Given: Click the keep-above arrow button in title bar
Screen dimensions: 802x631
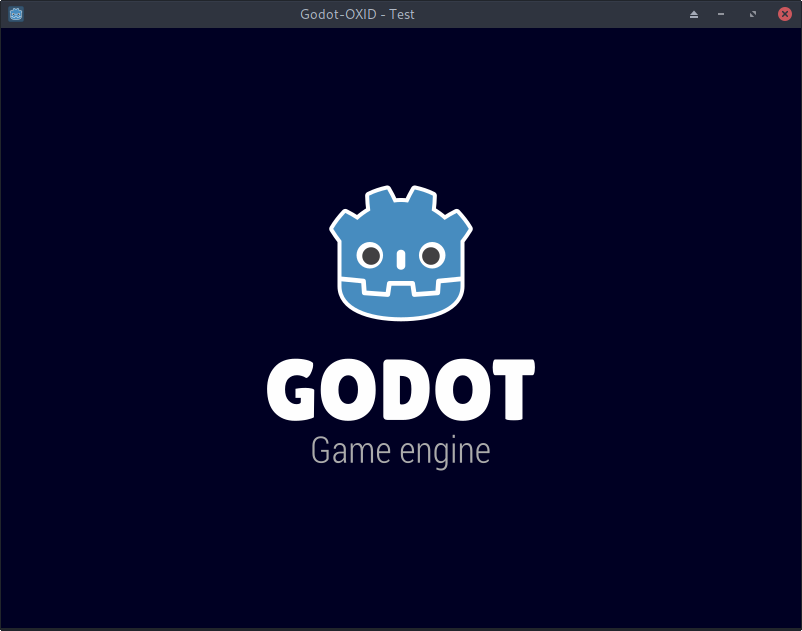Looking at the screenshot, I should [694, 14].
